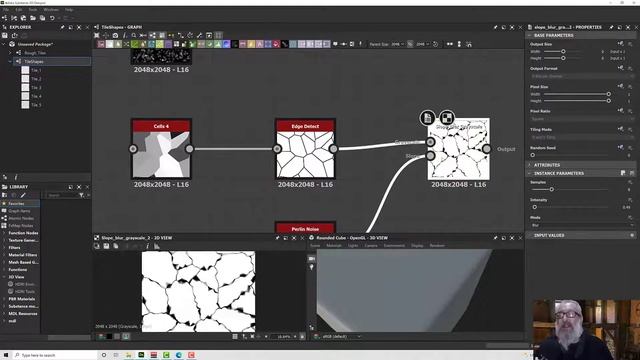Click the reset parent size icon
The image size is (640, 360).
coord(436,44)
